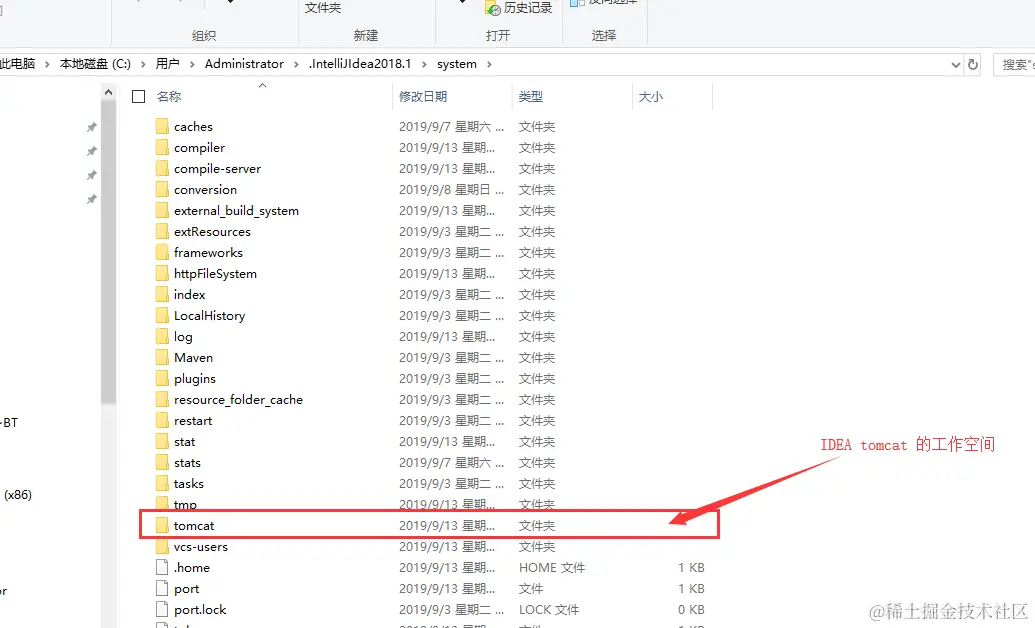Open the caches folder icon

pyautogui.click(x=162, y=126)
